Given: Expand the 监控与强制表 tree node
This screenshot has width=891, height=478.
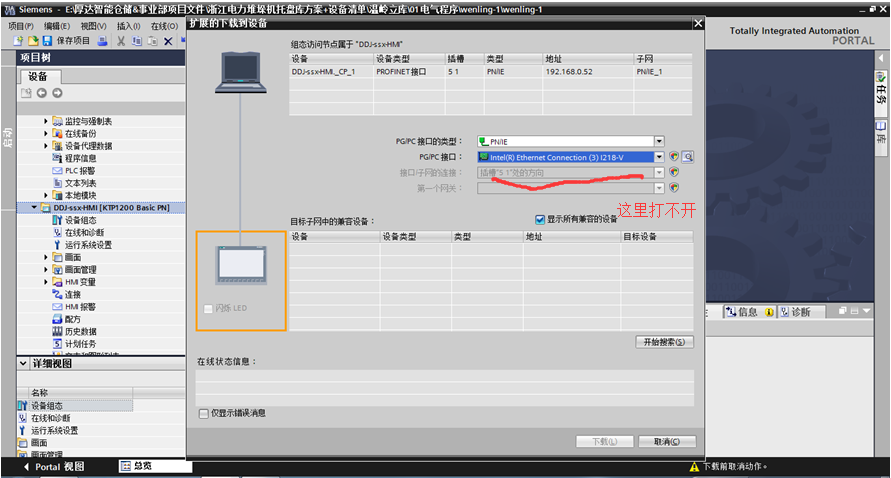Looking at the screenshot, I should [46, 121].
